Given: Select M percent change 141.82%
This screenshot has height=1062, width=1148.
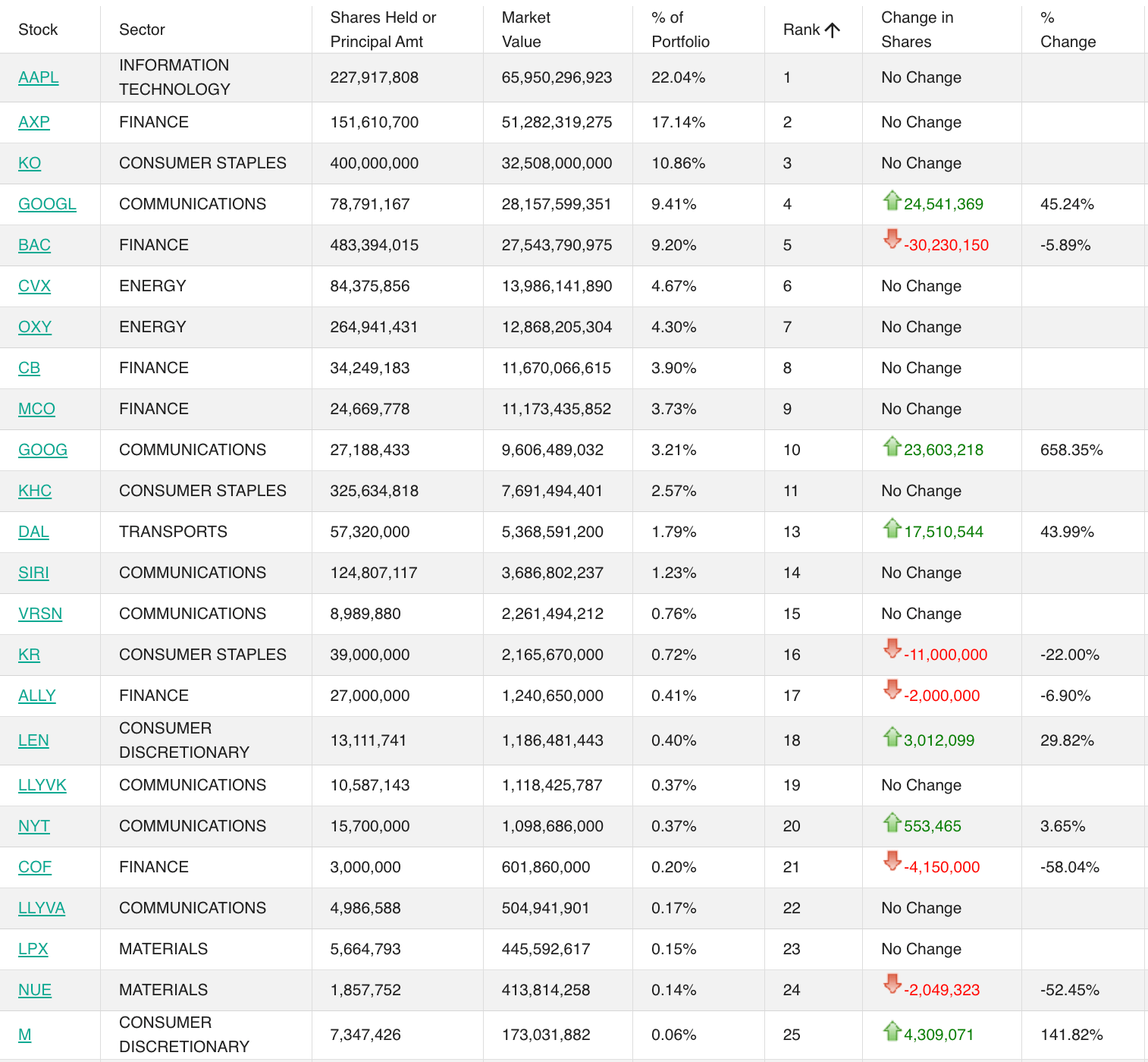Looking at the screenshot, I should (x=1071, y=1035).
